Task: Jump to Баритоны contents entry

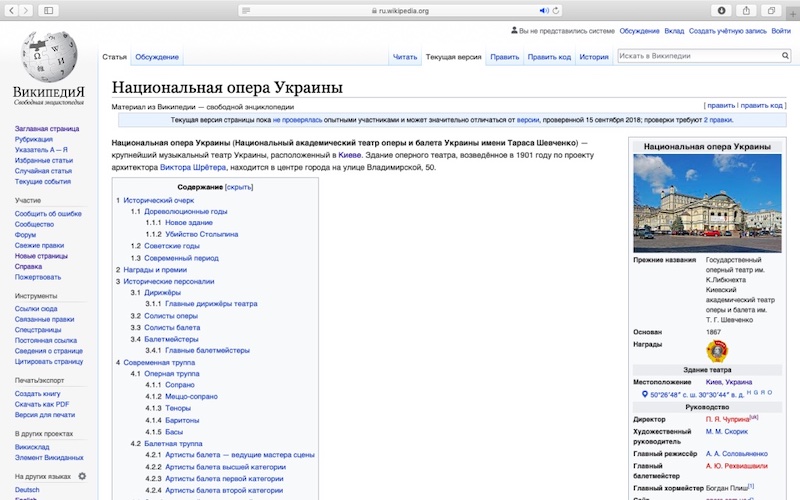Action: (x=182, y=420)
